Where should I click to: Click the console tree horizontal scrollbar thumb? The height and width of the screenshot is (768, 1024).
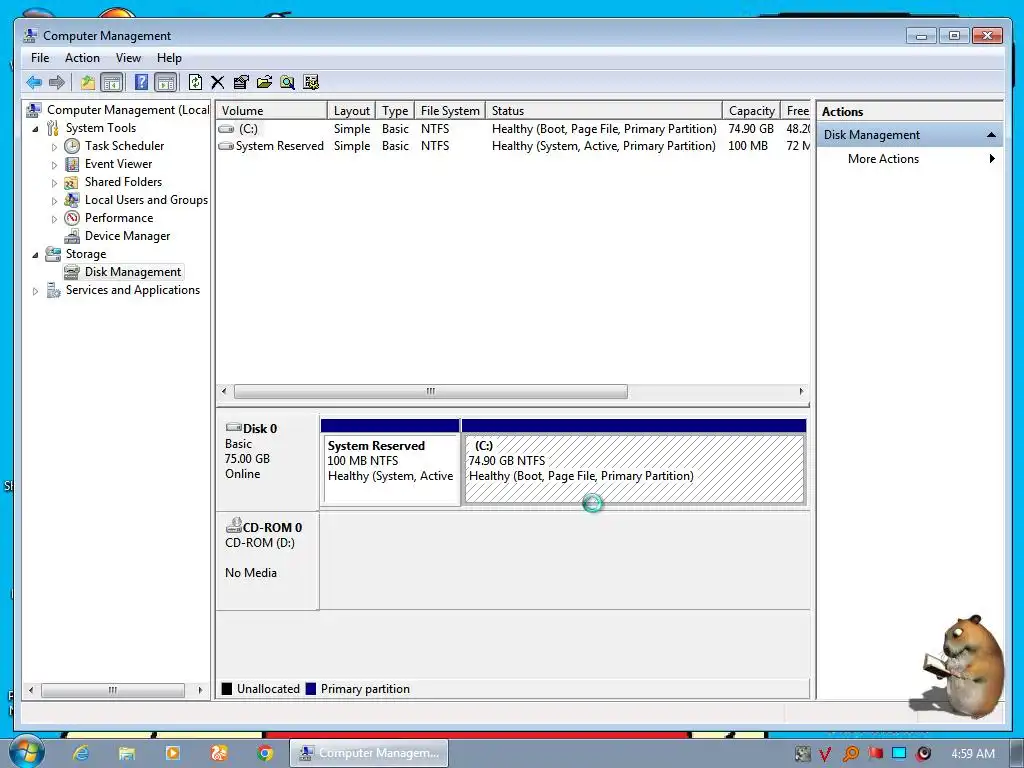112,690
